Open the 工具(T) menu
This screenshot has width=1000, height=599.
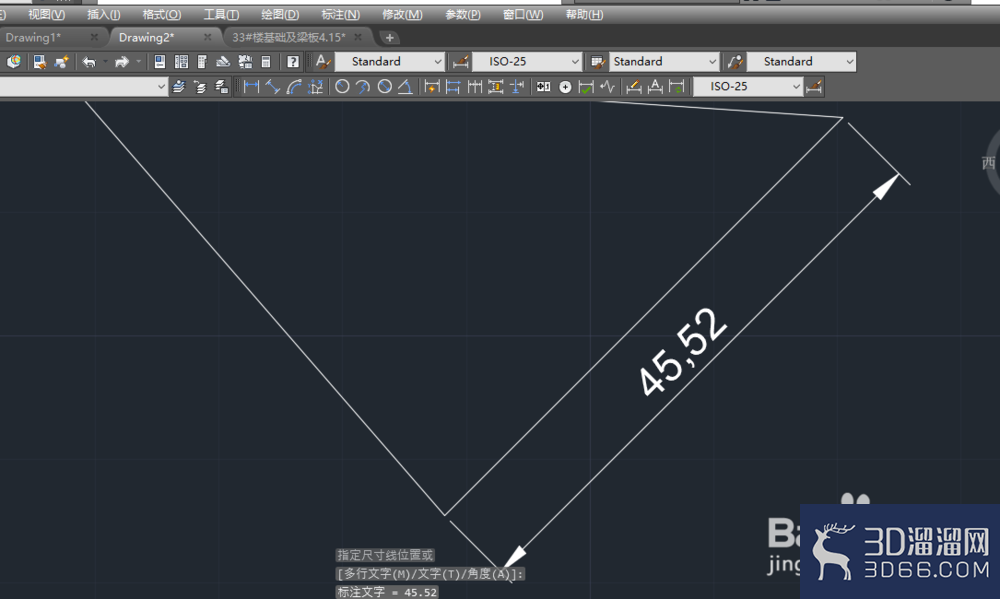[221, 15]
